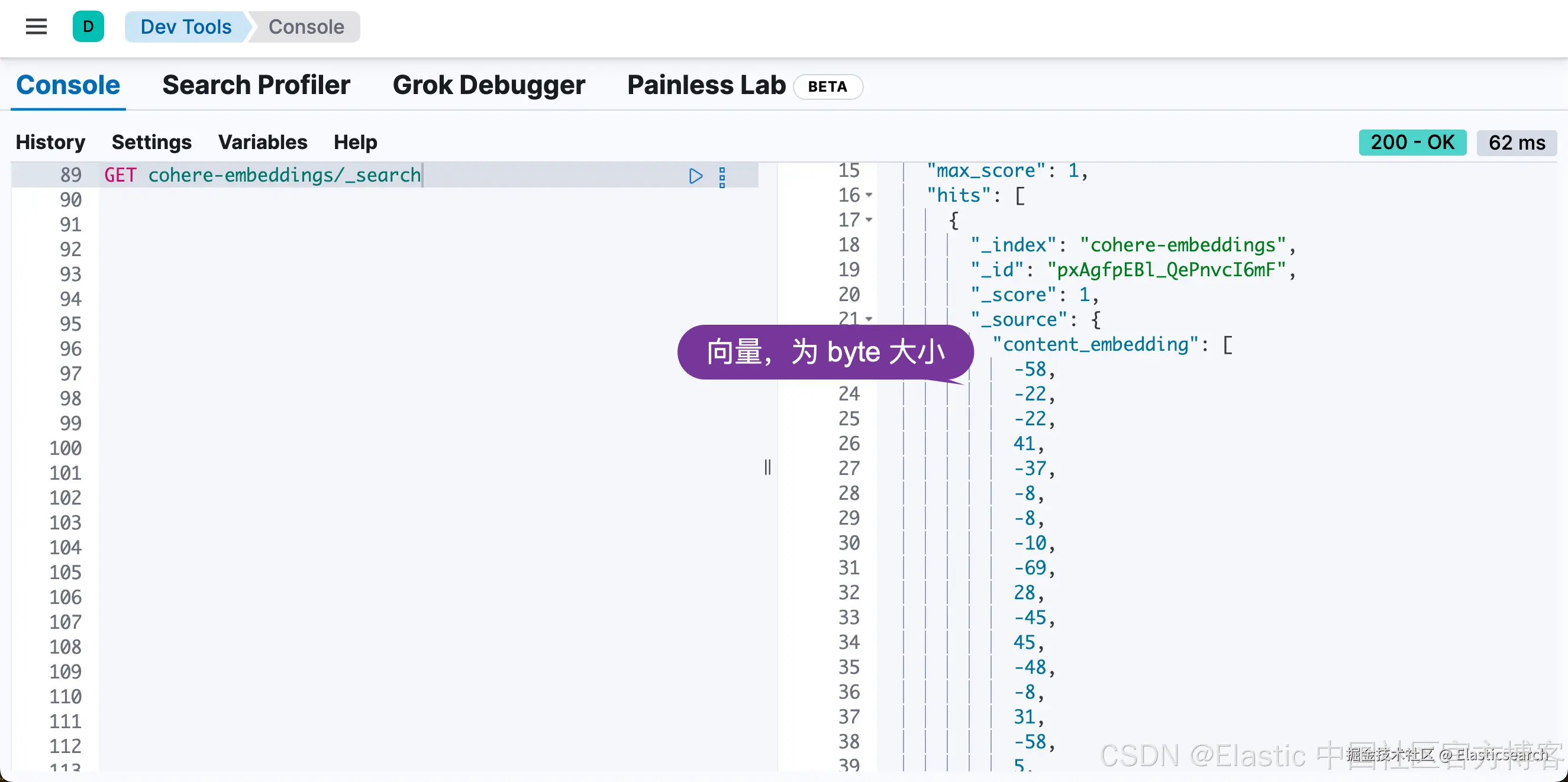Click the Dev Tools breadcrumb
This screenshot has width=1568, height=782.
point(186,27)
